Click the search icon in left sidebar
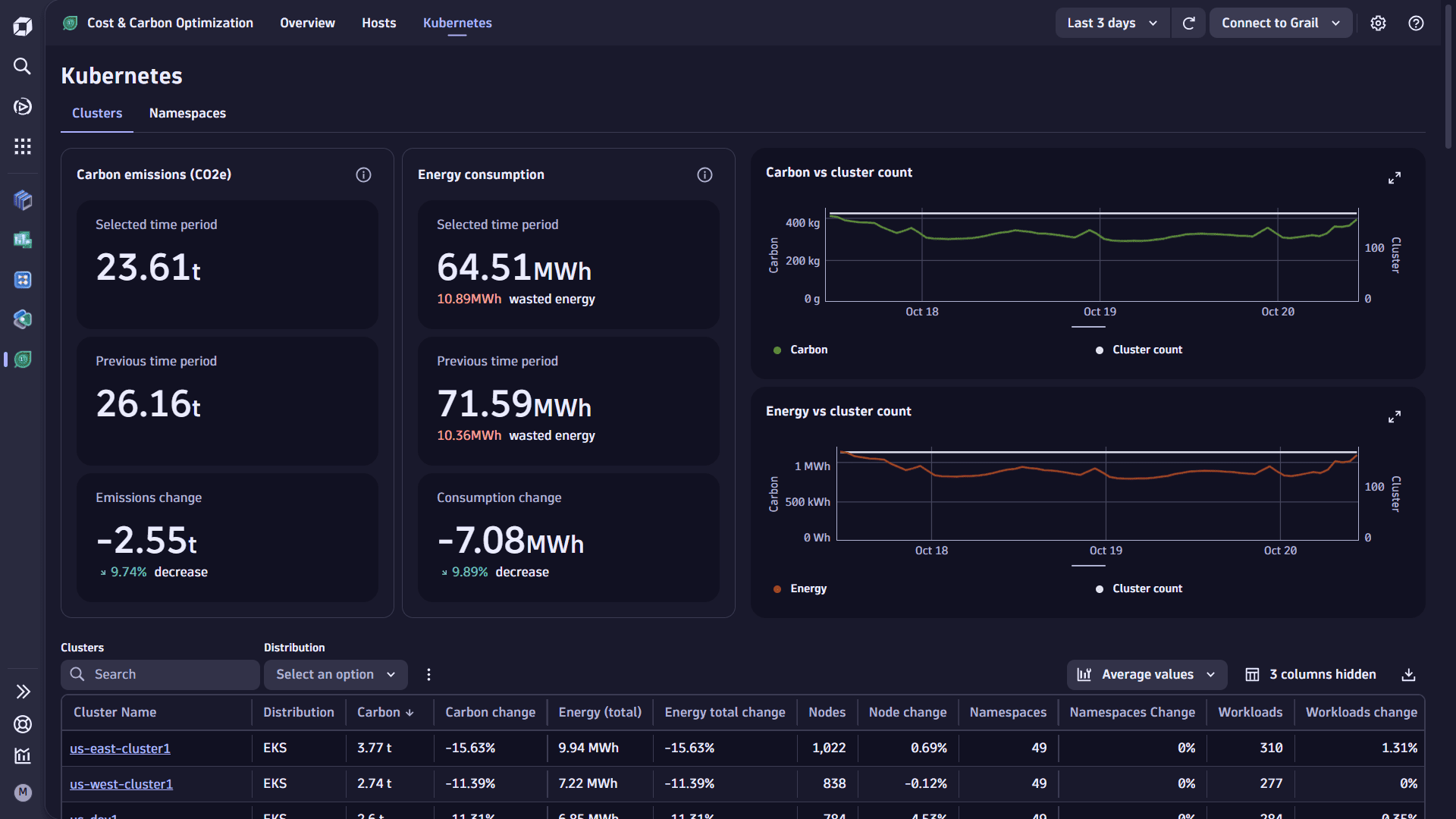The width and height of the screenshot is (1456, 819). point(22,67)
